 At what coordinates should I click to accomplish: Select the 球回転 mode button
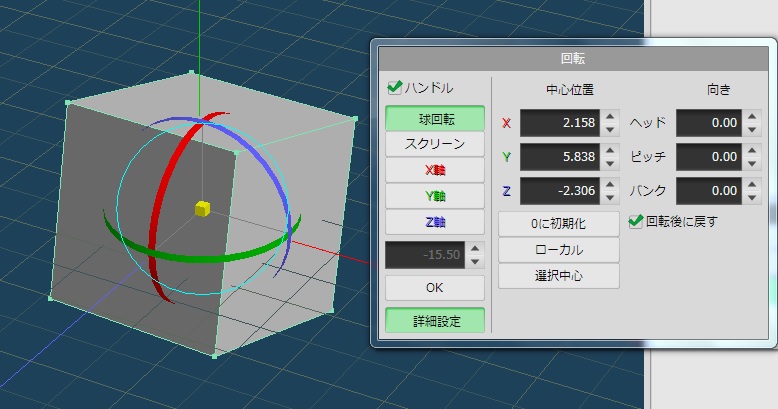click(435, 119)
